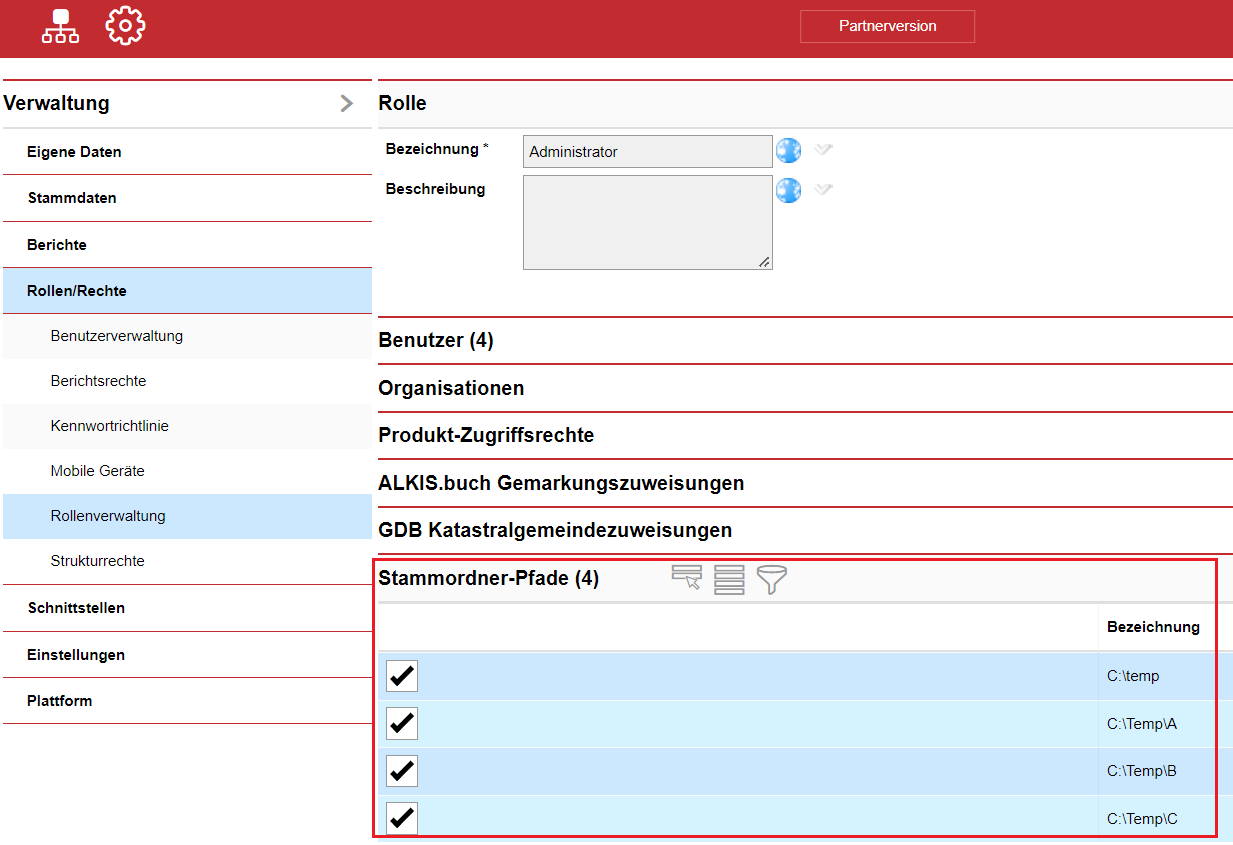1233x845 pixels.
Task: Open Stammdaten in the sidebar
Action: 187,198
